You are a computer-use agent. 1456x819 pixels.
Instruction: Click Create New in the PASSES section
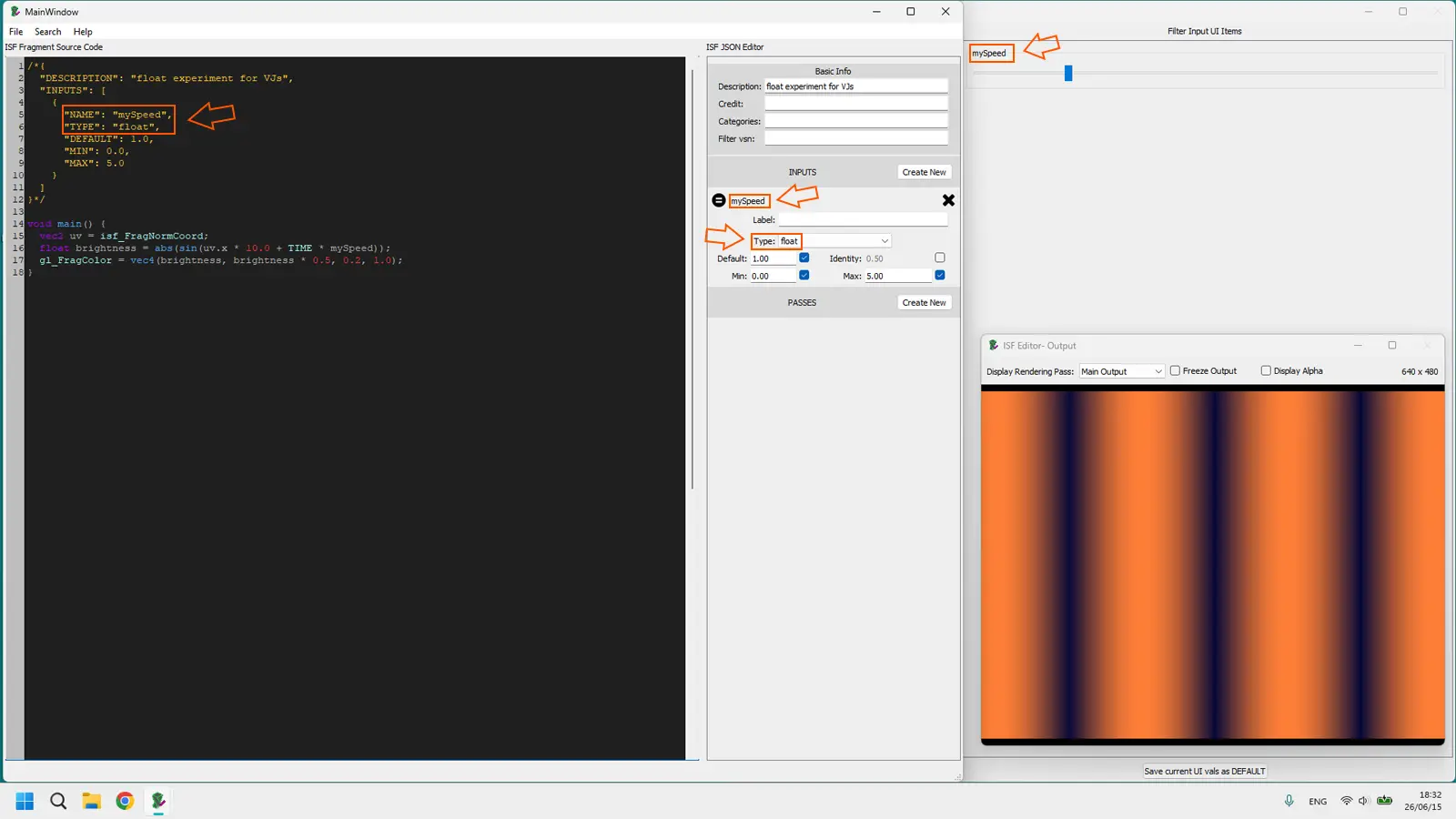(x=924, y=303)
